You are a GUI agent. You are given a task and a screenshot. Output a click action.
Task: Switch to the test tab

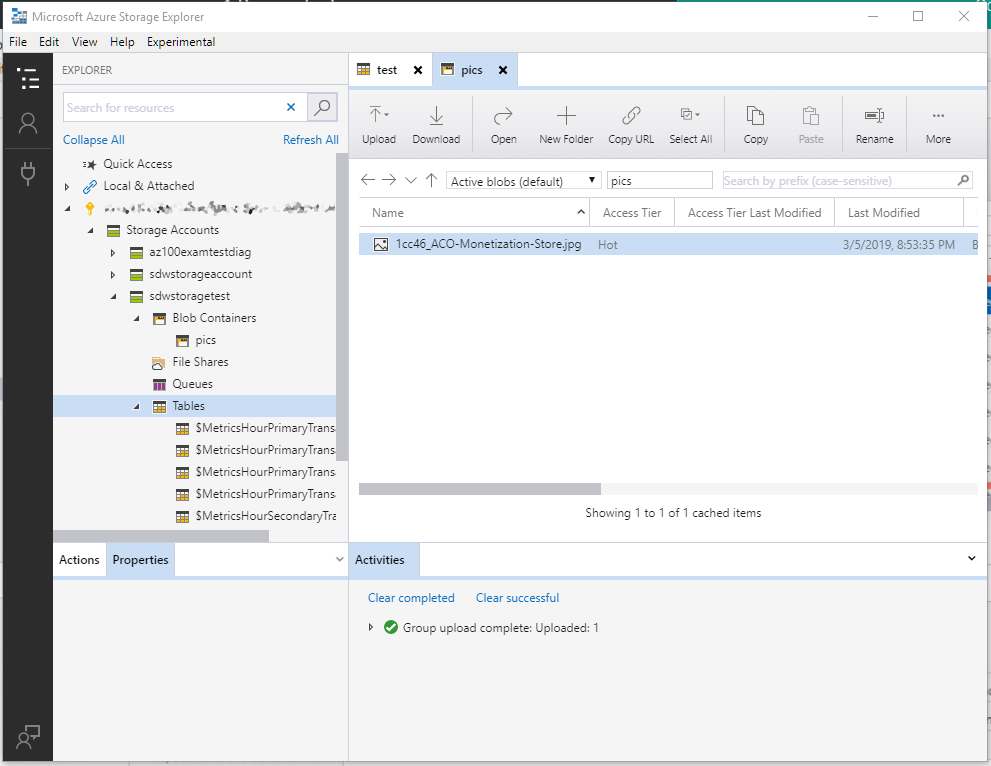[386, 70]
